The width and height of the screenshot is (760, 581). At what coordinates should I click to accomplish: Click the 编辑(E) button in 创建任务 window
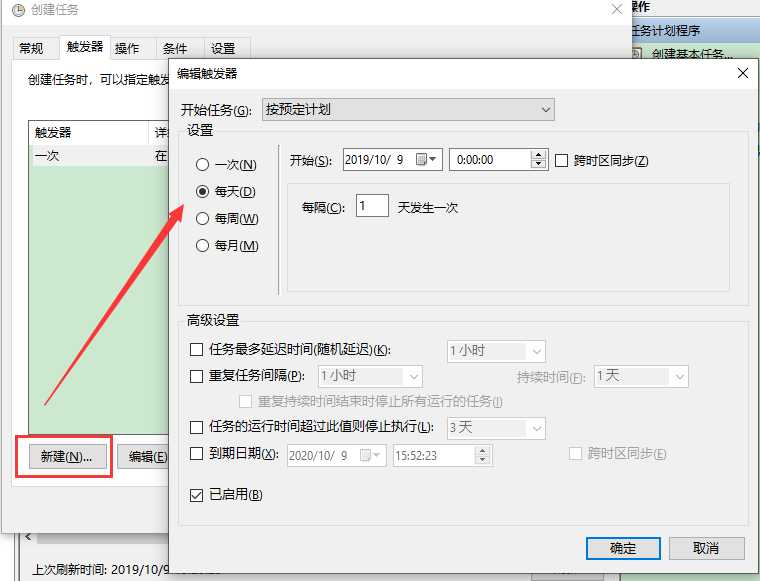click(143, 456)
